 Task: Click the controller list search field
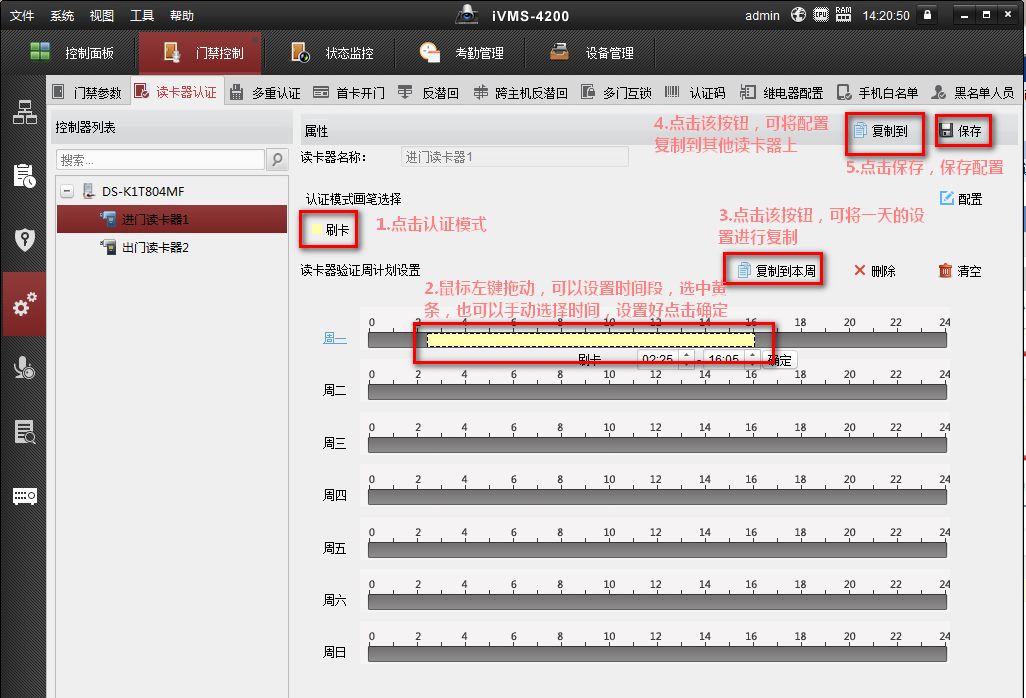[160, 160]
